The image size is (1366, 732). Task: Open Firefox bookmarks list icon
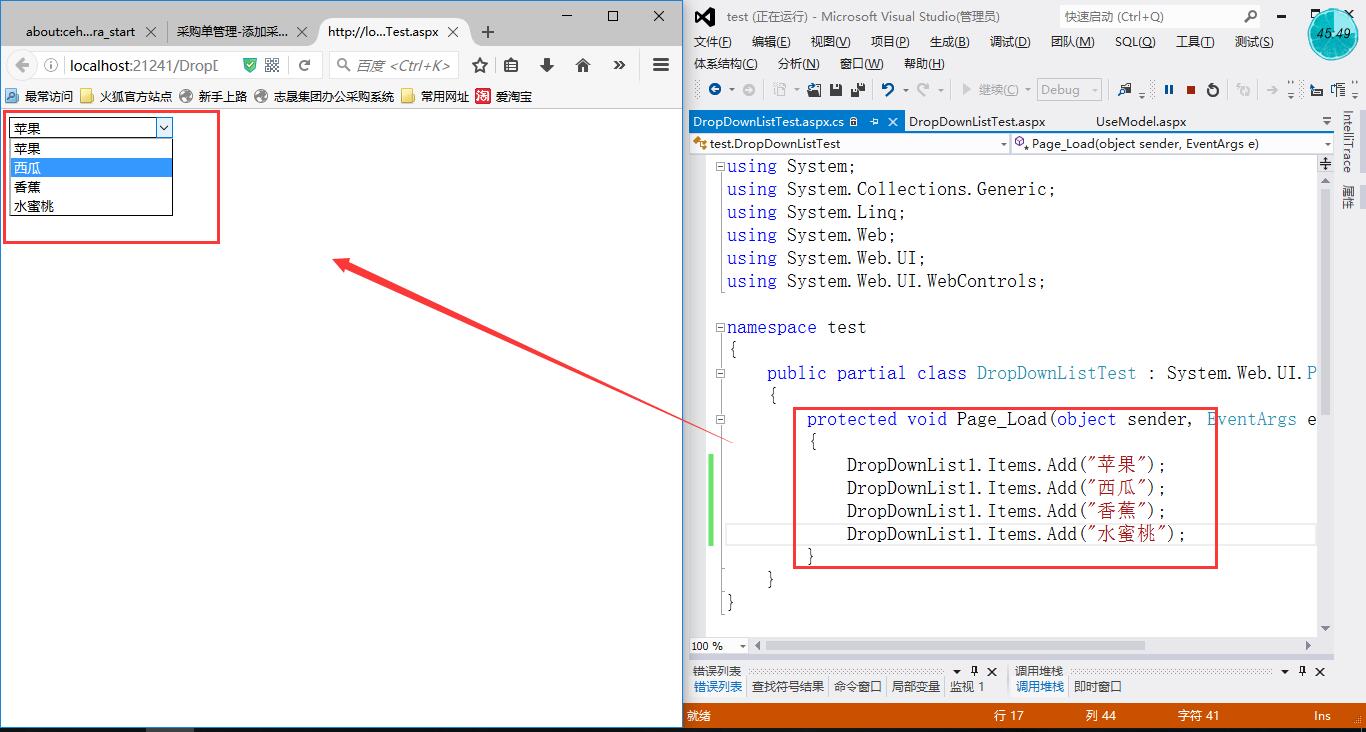511,65
